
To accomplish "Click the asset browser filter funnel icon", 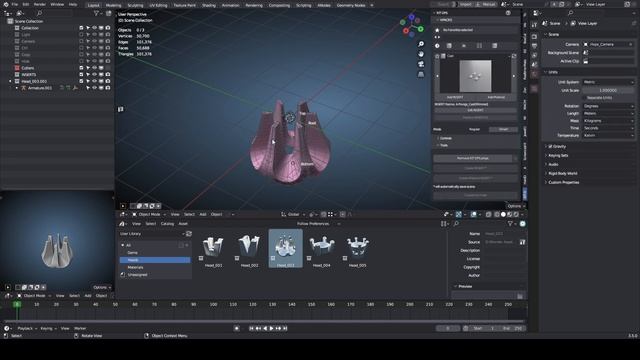I will [510, 224].
